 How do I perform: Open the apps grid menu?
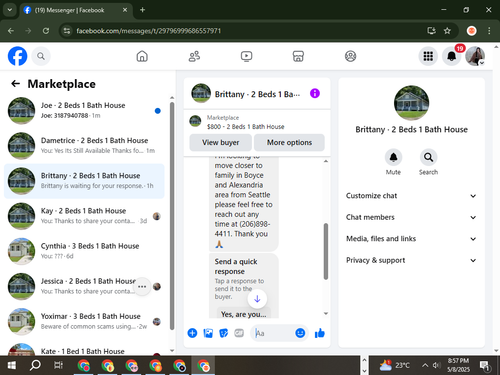(428, 56)
